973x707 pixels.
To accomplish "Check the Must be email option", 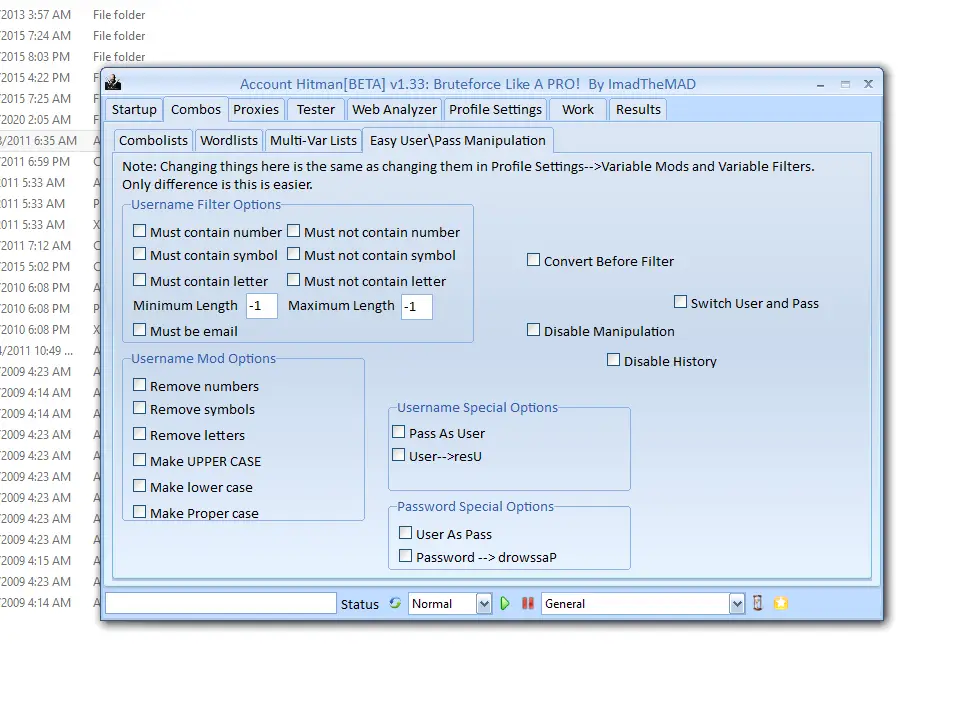I will coord(140,330).
